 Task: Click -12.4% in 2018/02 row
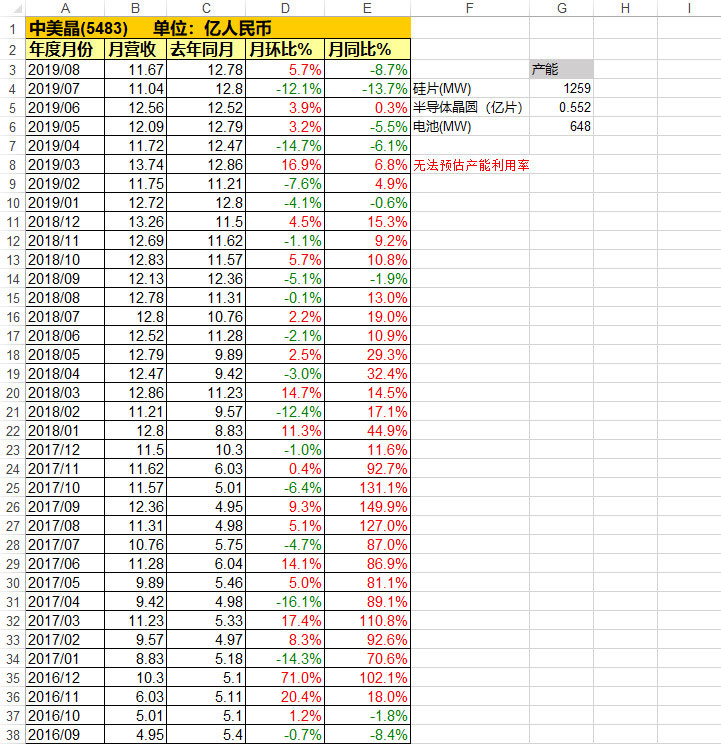(x=285, y=412)
